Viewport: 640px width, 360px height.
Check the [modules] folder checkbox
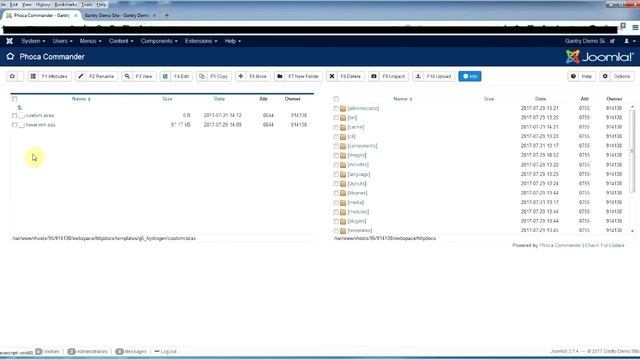point(336,212)
